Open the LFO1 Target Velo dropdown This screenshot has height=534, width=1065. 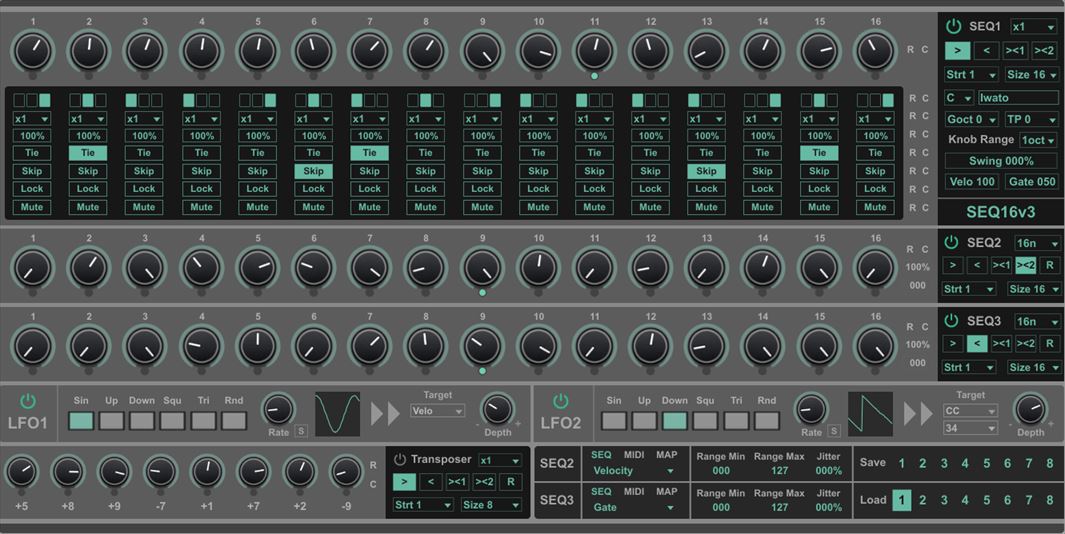(437, 411)
